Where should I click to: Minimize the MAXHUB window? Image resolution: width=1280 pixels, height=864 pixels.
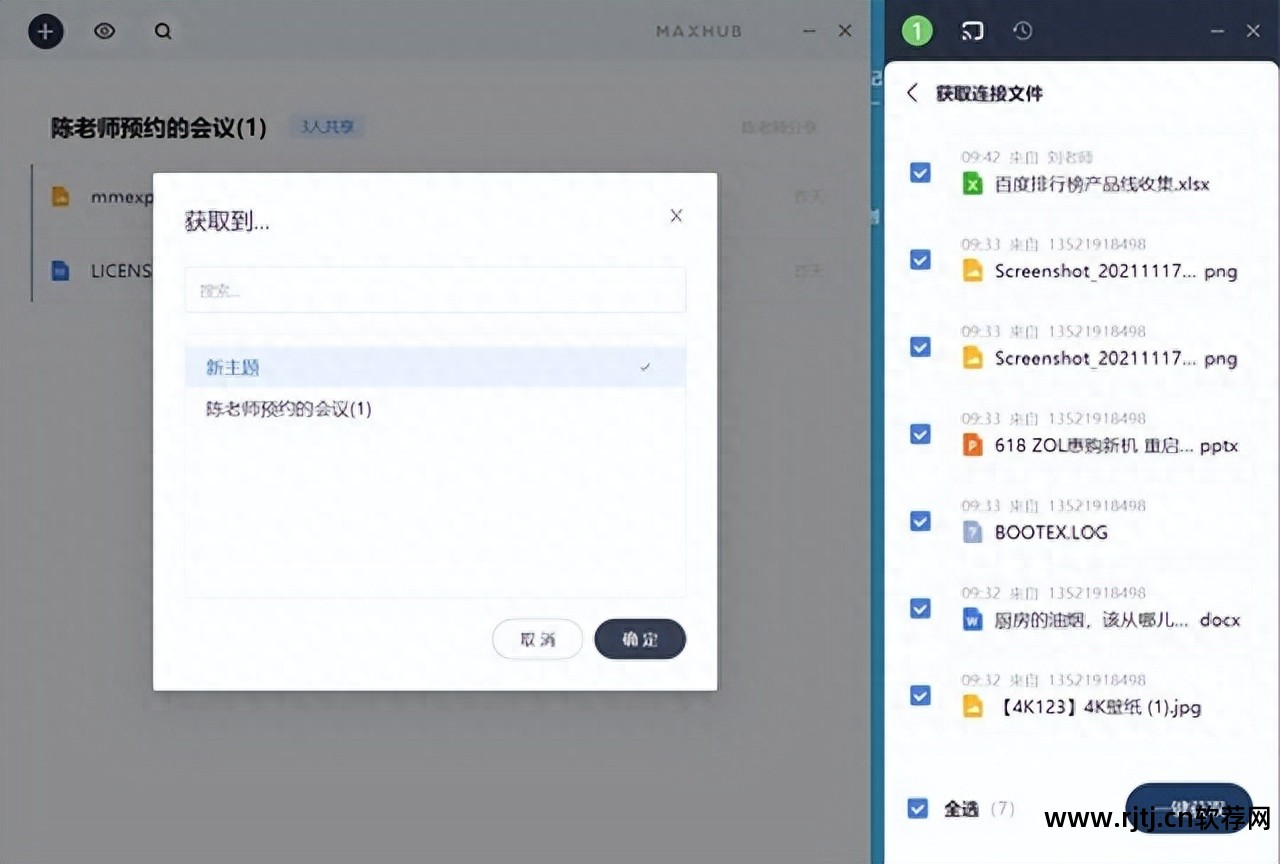coord(809,31)
